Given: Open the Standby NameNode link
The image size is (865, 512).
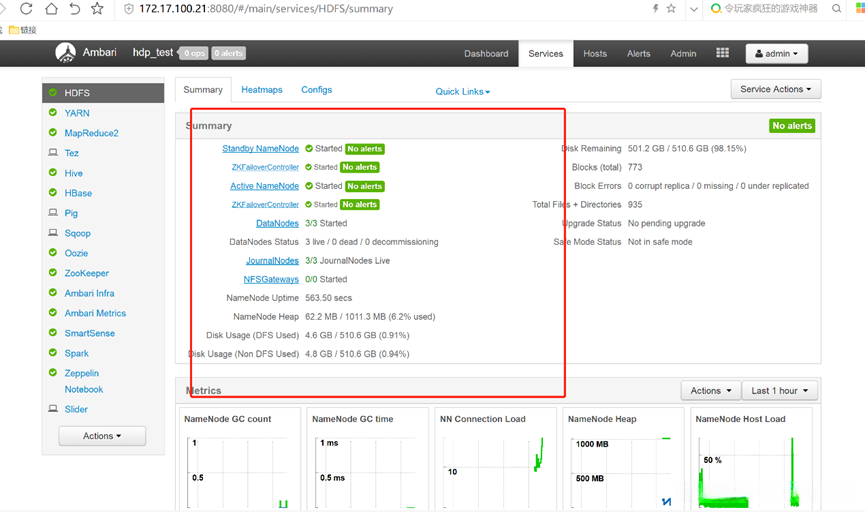Looking at the screenshot, I should coord(260,148).
